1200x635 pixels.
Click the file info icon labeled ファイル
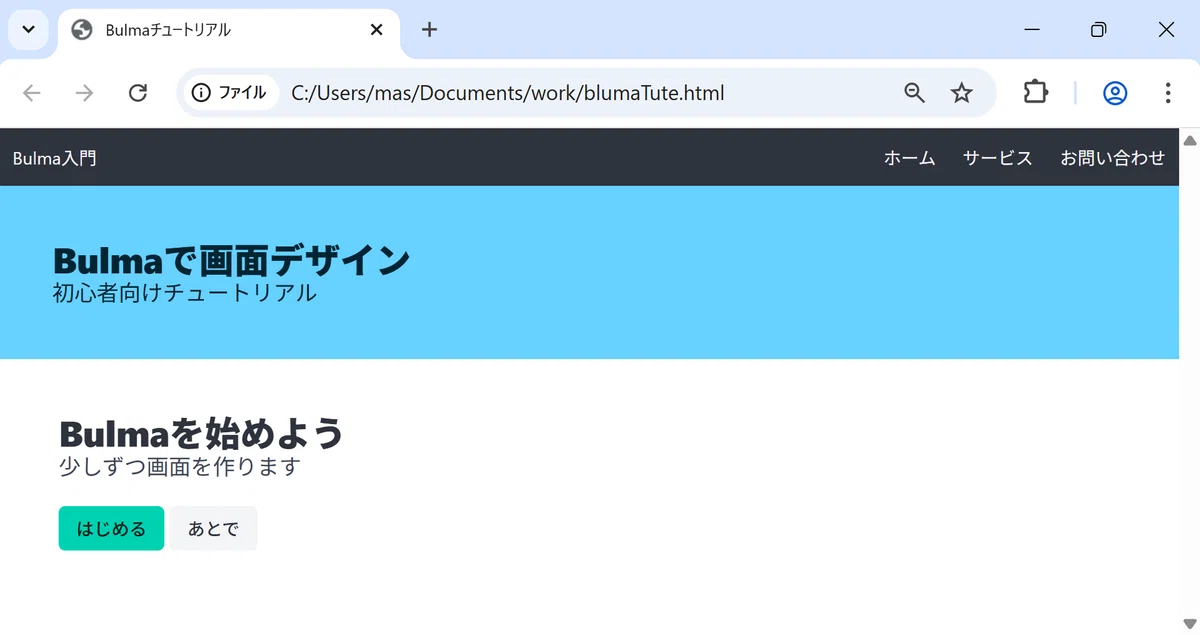point(229,93)
